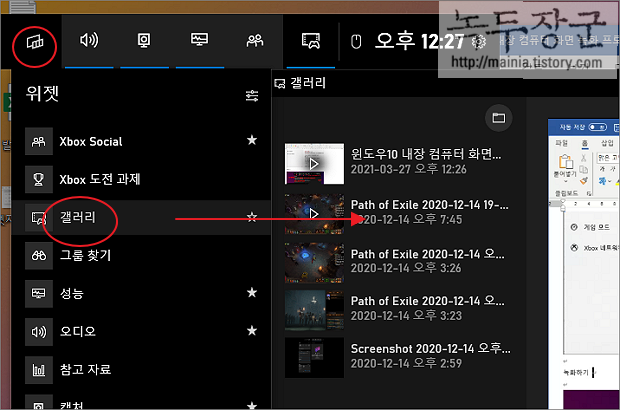
Task: Open the captures folder in Gallery
Action: [x=498, y=118]
